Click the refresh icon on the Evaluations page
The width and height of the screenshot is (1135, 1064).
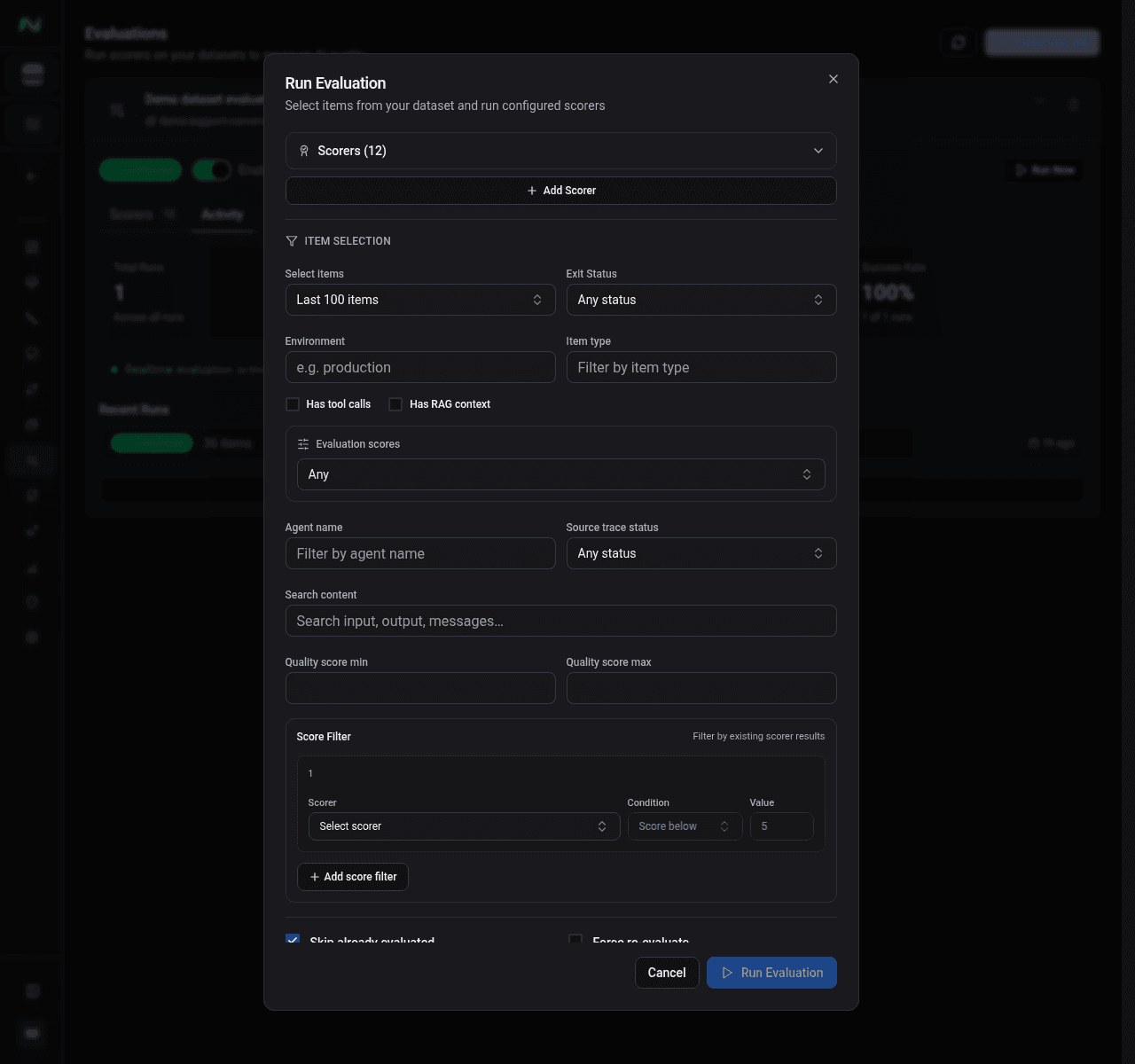(x=959, y=42)
